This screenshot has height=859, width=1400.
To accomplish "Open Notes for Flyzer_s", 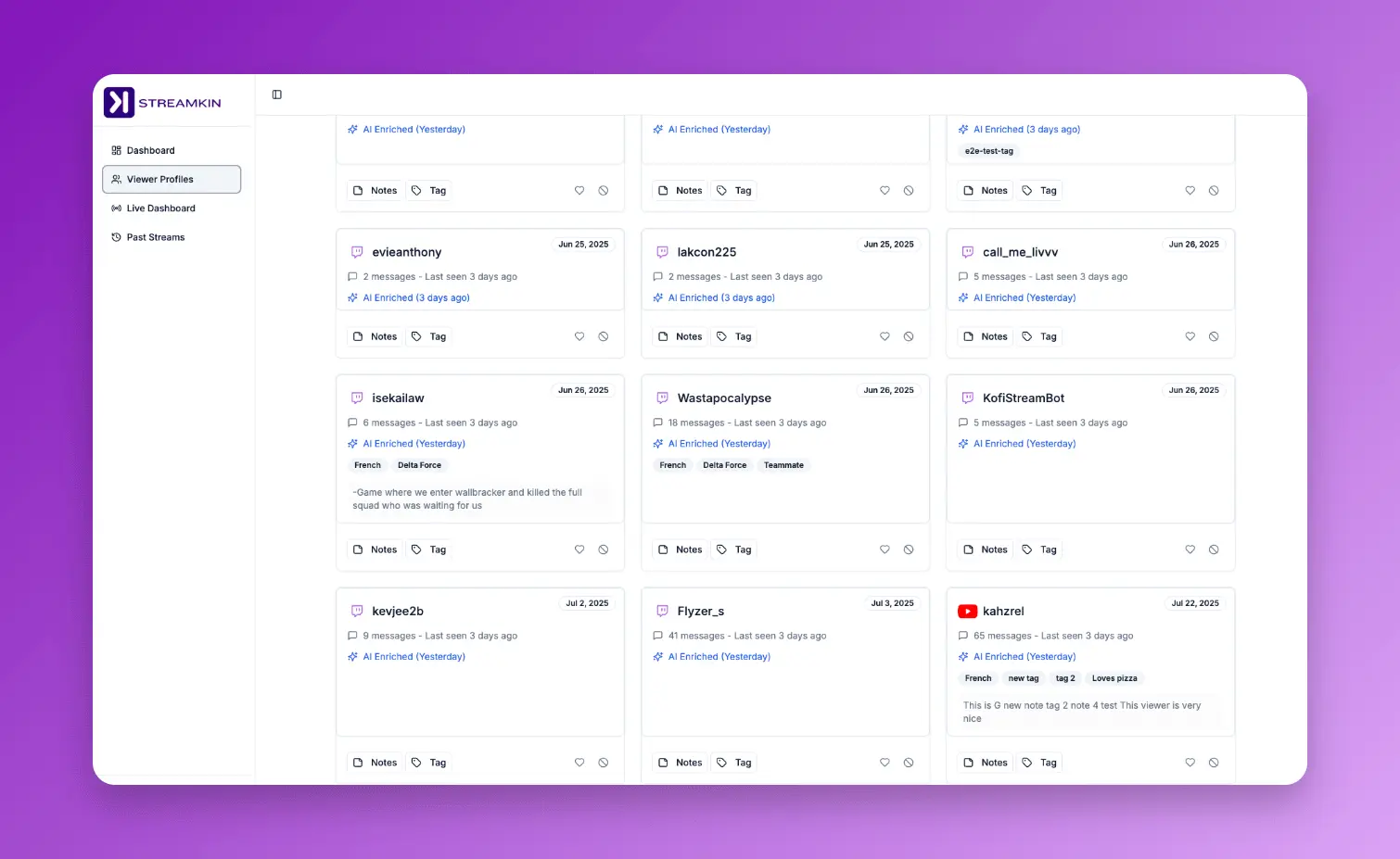I will [x=681, y=763].
